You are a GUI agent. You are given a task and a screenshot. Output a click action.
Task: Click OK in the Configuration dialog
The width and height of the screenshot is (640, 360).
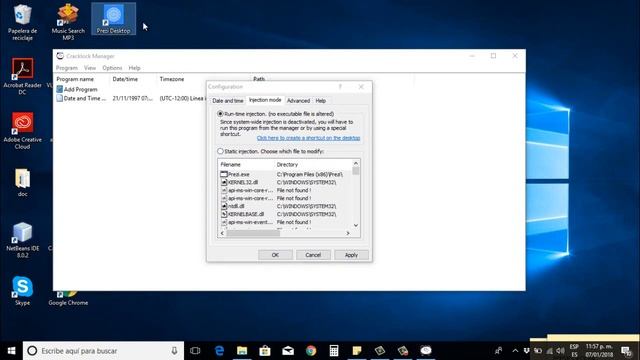[275, 255]
